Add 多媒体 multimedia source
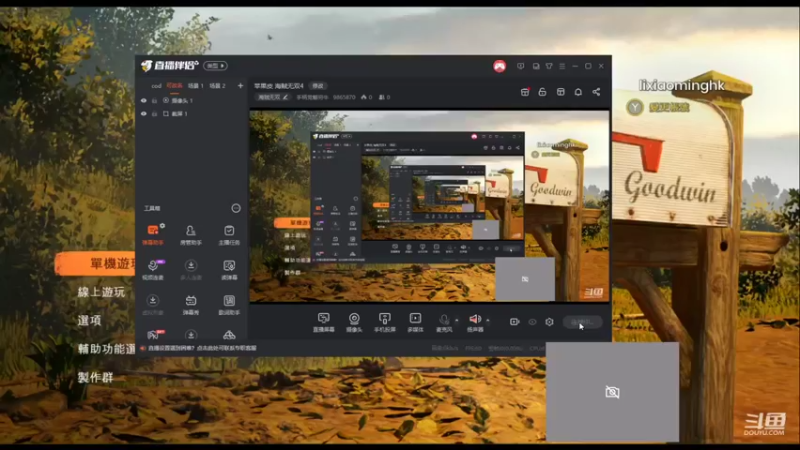Screen dimensions: 800x450 pyautogui.click(x=415, y=322)
